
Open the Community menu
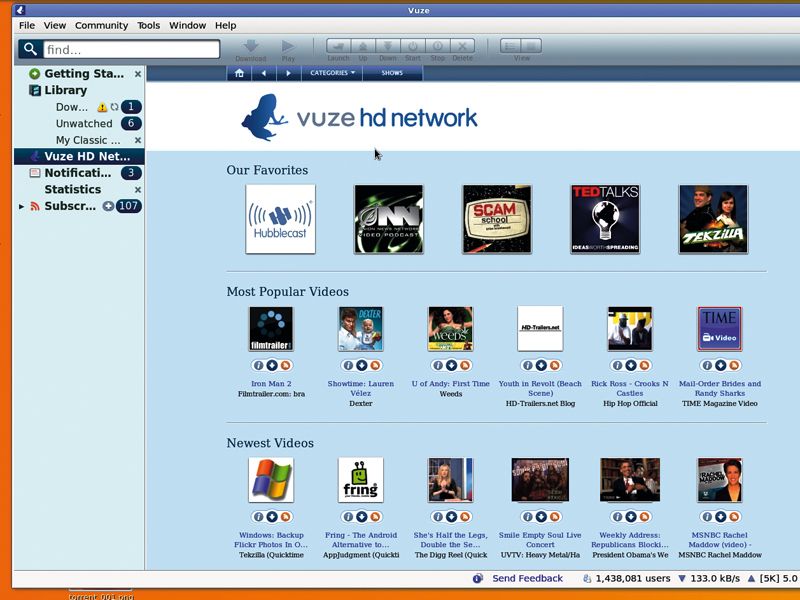tap(101, 26)
